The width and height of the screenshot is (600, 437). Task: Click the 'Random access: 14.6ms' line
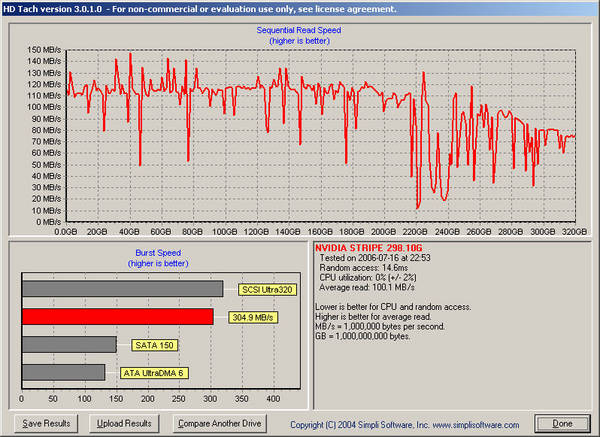364,268
